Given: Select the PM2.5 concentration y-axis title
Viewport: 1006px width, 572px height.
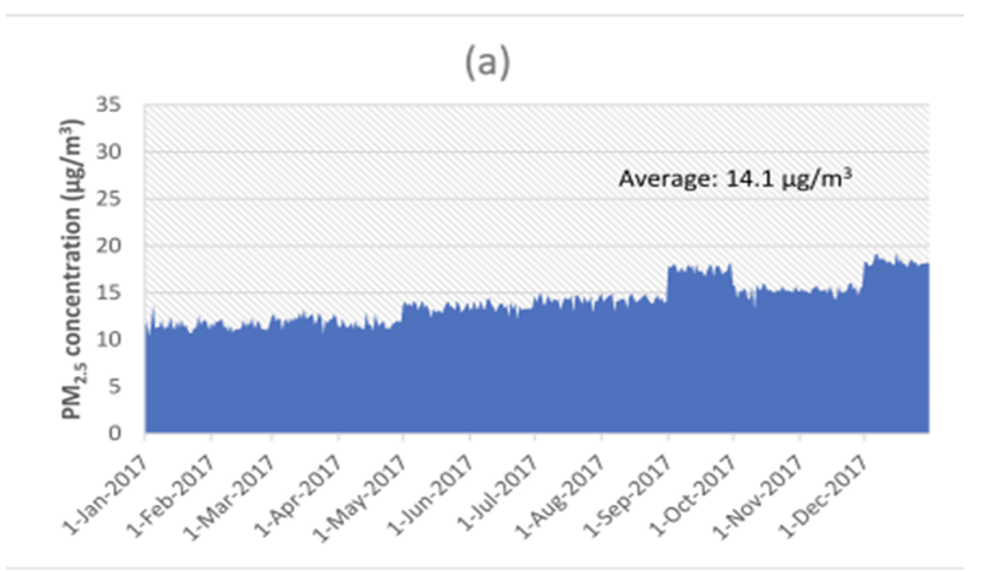Looking at the screenshot, I should 77,267.
